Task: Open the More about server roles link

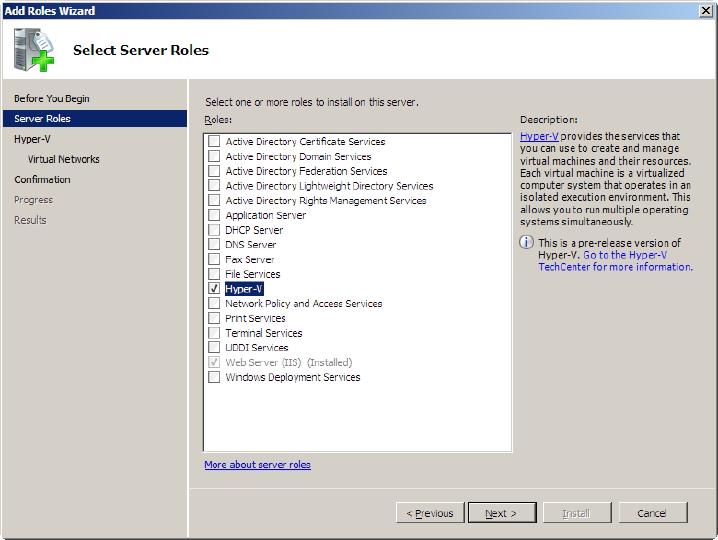Action: [257, 464]
